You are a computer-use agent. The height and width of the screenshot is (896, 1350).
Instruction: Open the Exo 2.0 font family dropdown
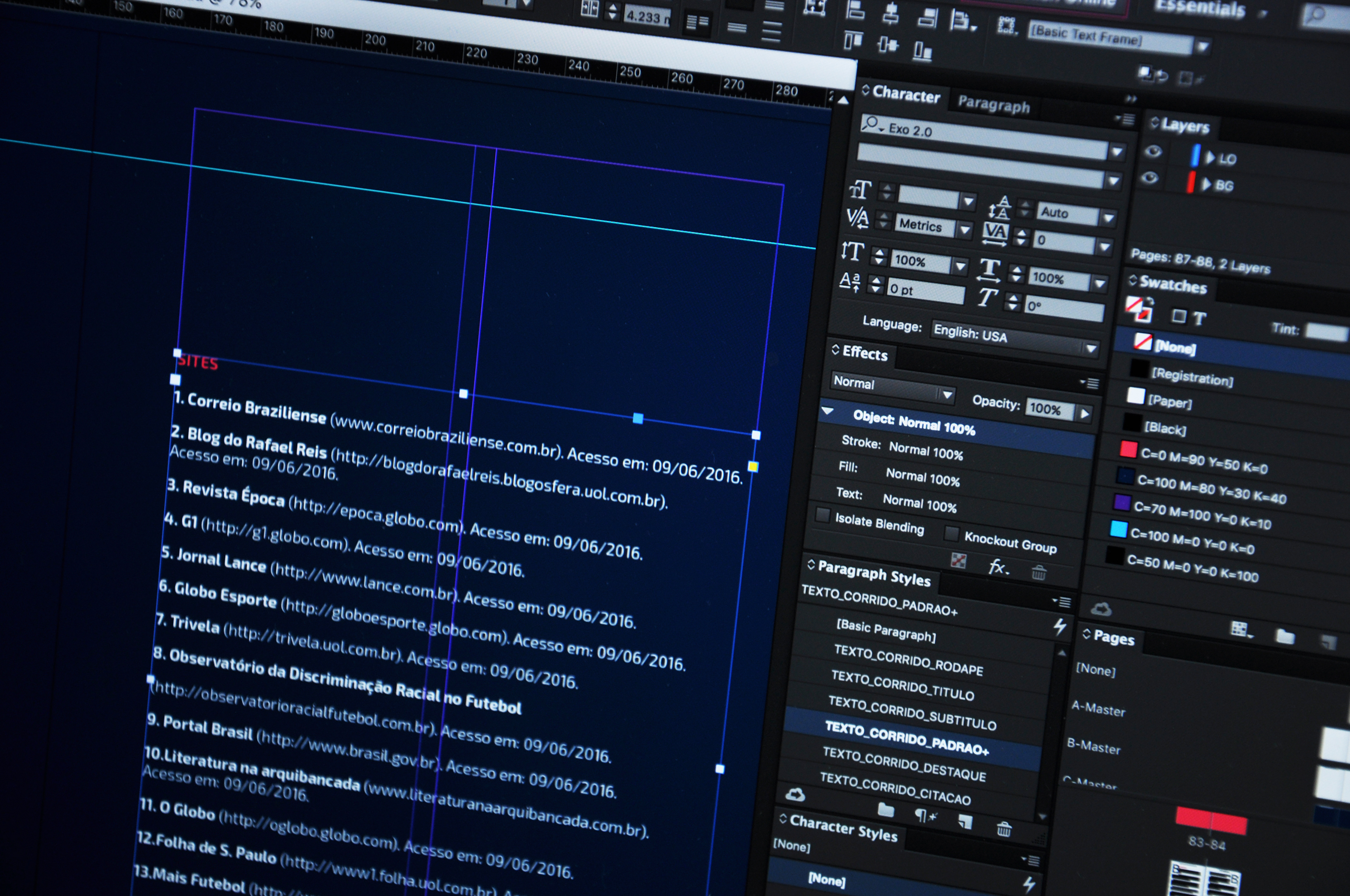[1117, 152]
